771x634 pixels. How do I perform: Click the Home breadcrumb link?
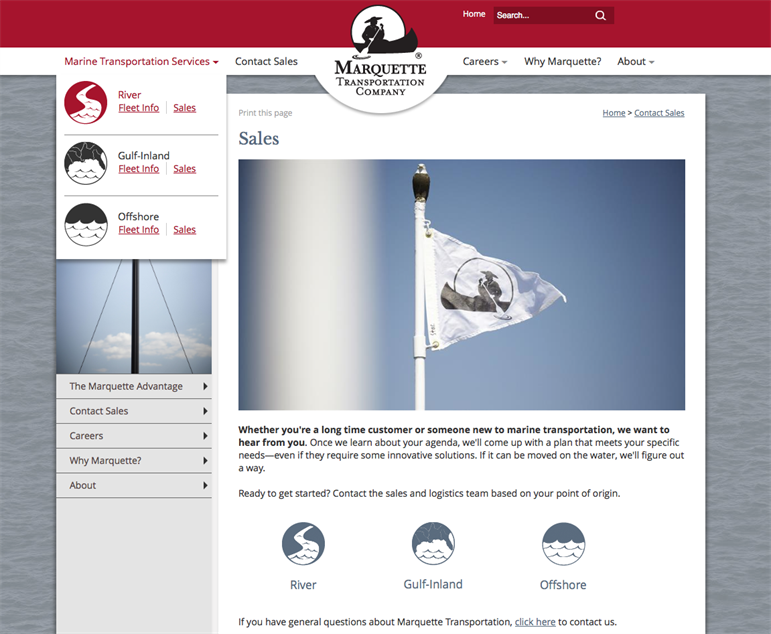click(x=614, y=113)
